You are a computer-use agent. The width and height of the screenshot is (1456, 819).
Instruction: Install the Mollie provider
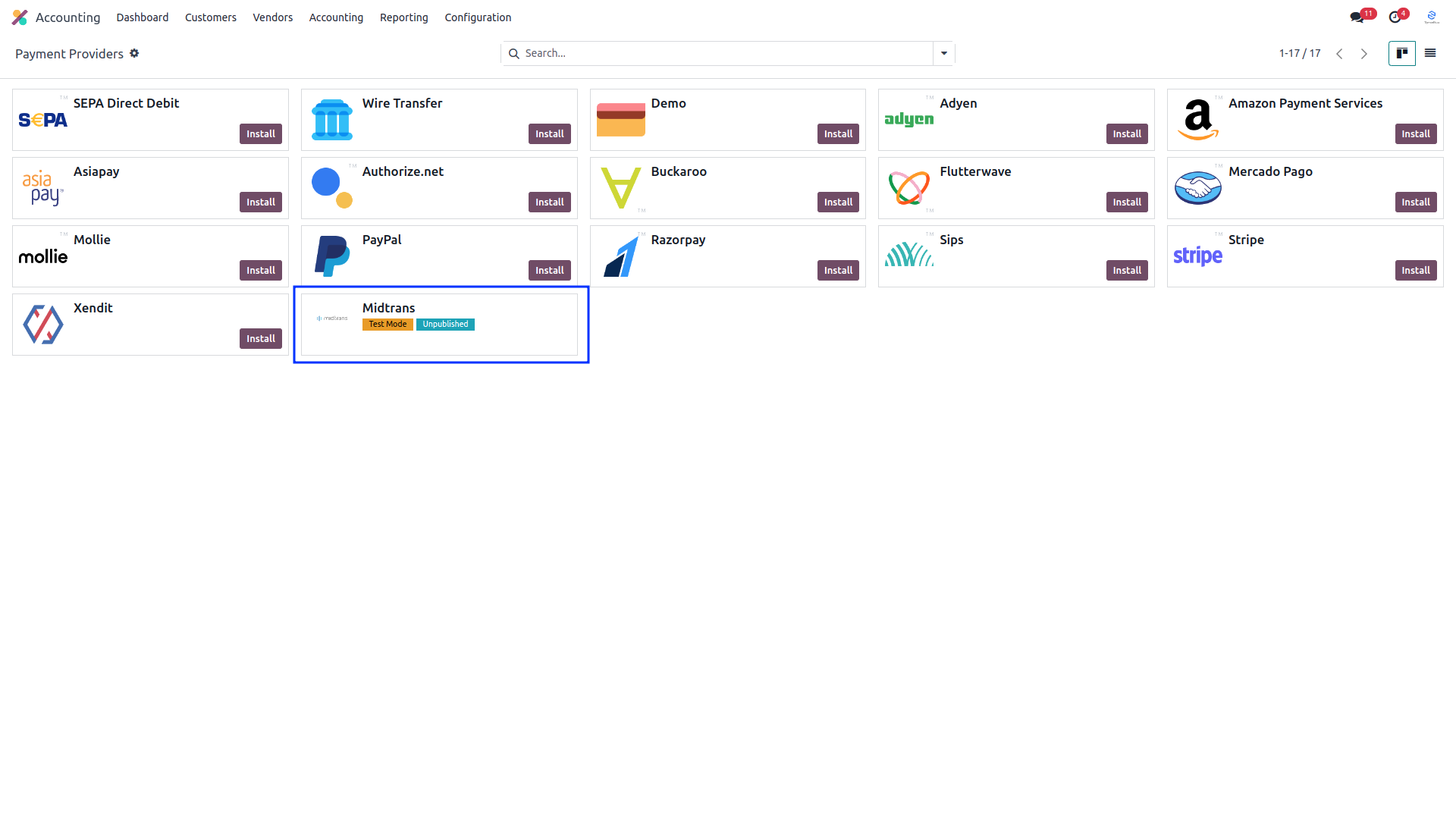pyautogui.click(x=261, y=270)
